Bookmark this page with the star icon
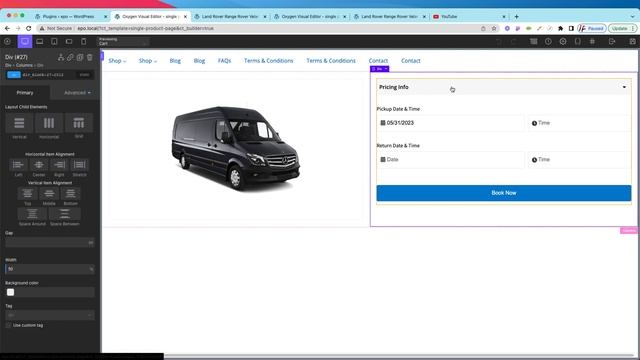This screenshot has height=360, width=640. pyautogui.click(x=494, y=29)
